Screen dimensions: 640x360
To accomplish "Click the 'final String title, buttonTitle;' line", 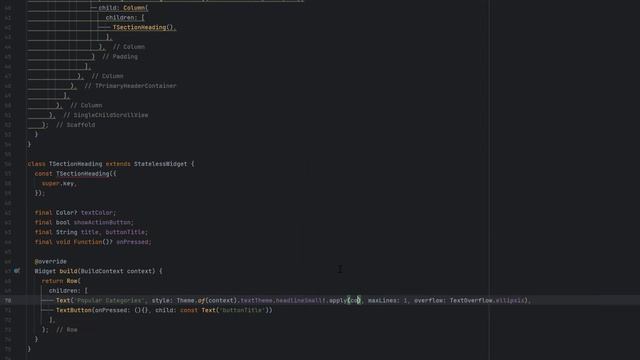I will [91, 232].
